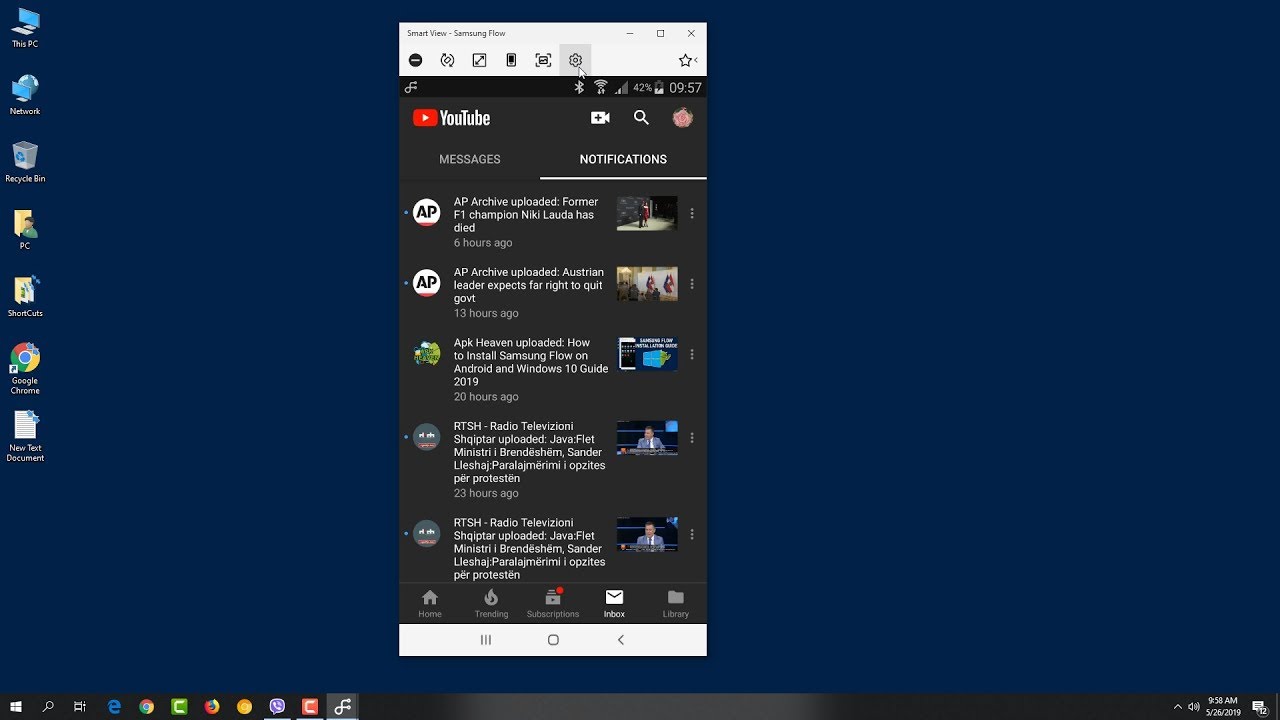
Task: Open the Windows Start menu
Action: point(16,707)
